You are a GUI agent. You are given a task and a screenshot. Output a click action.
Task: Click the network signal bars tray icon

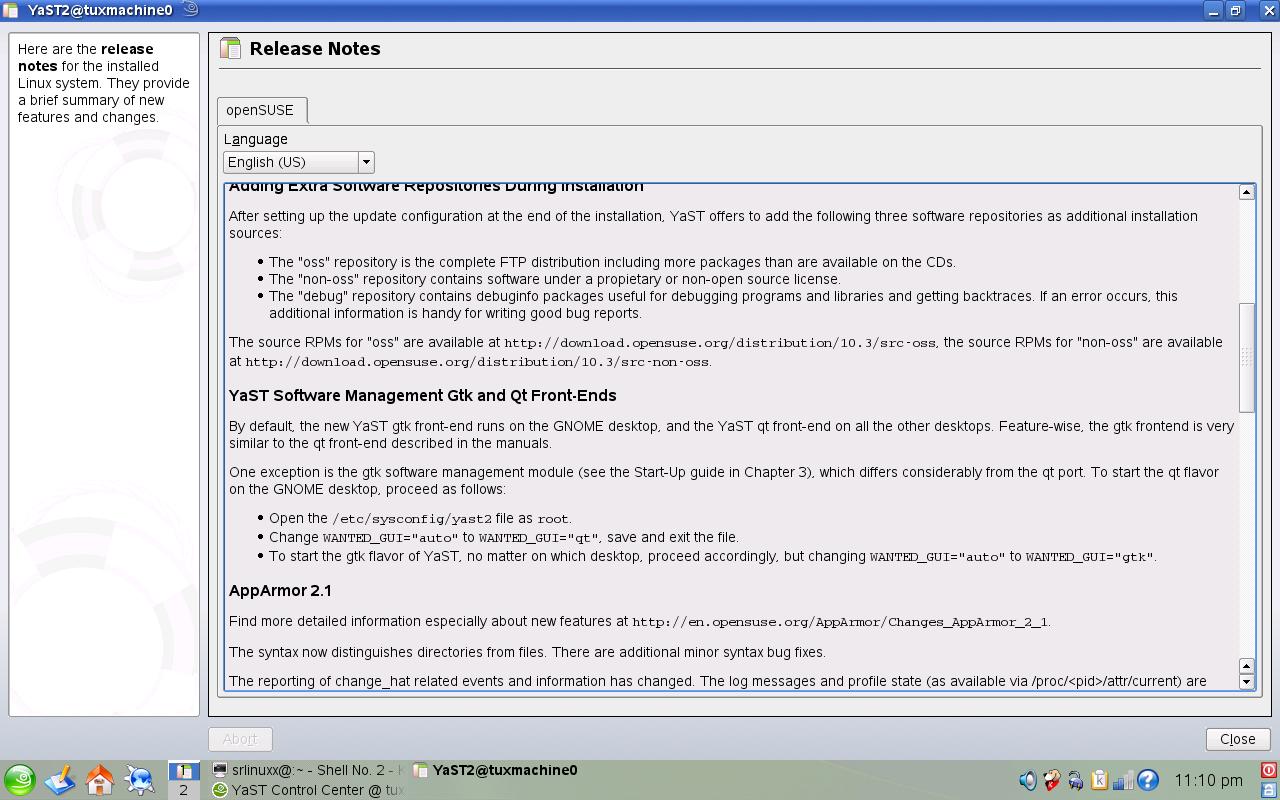click(1123, 780)
